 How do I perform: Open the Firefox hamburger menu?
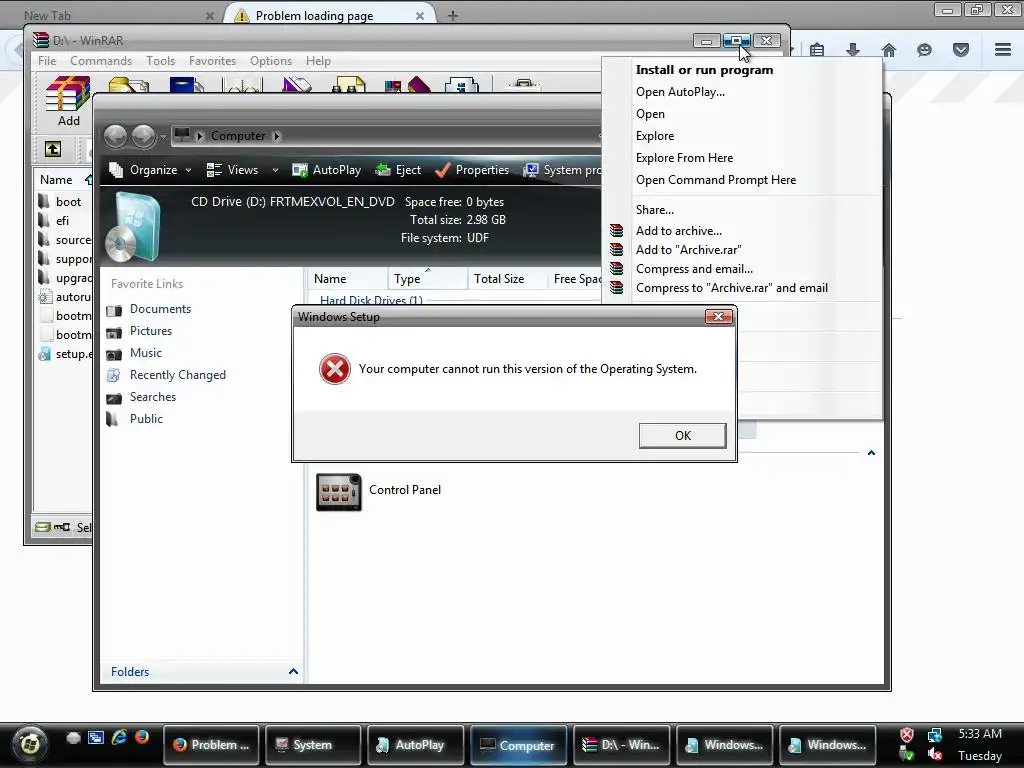coord(1003,50)
